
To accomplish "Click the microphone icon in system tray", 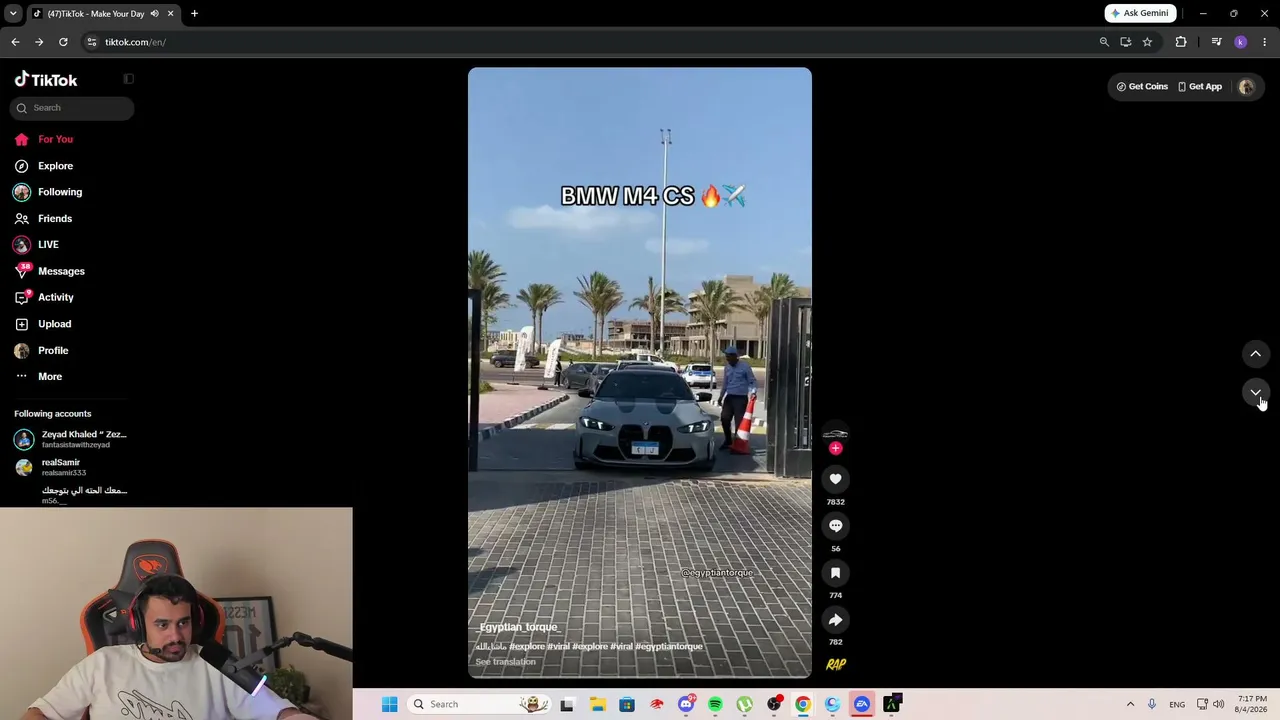I will tap(1152, 704).
